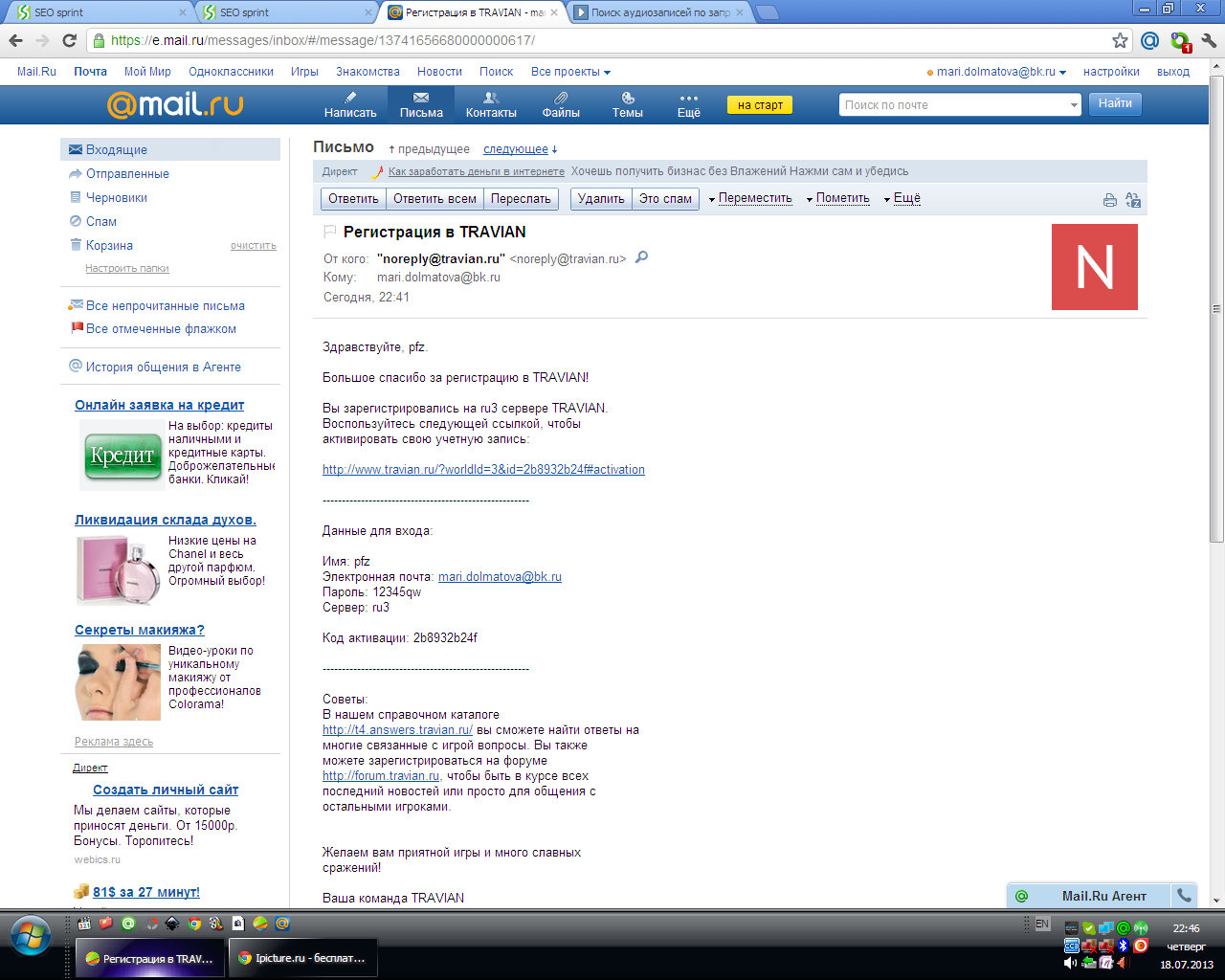Go to предыдущее message
Screen dimensions: 1225x980
coord(430,149)
